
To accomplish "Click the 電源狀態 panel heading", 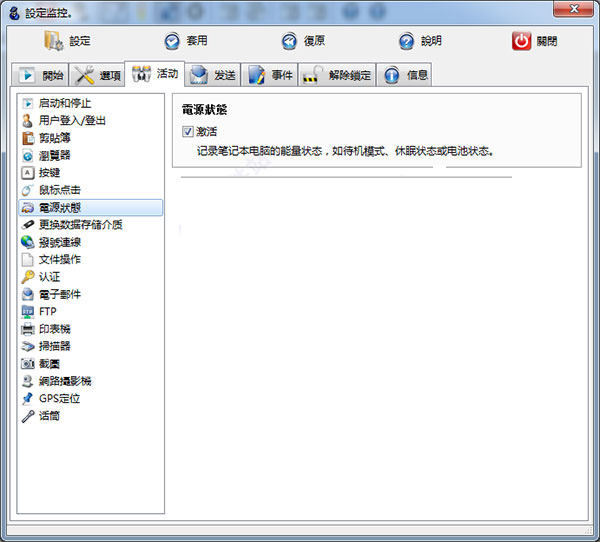I will pyautogui.click(x=204, y=110).
